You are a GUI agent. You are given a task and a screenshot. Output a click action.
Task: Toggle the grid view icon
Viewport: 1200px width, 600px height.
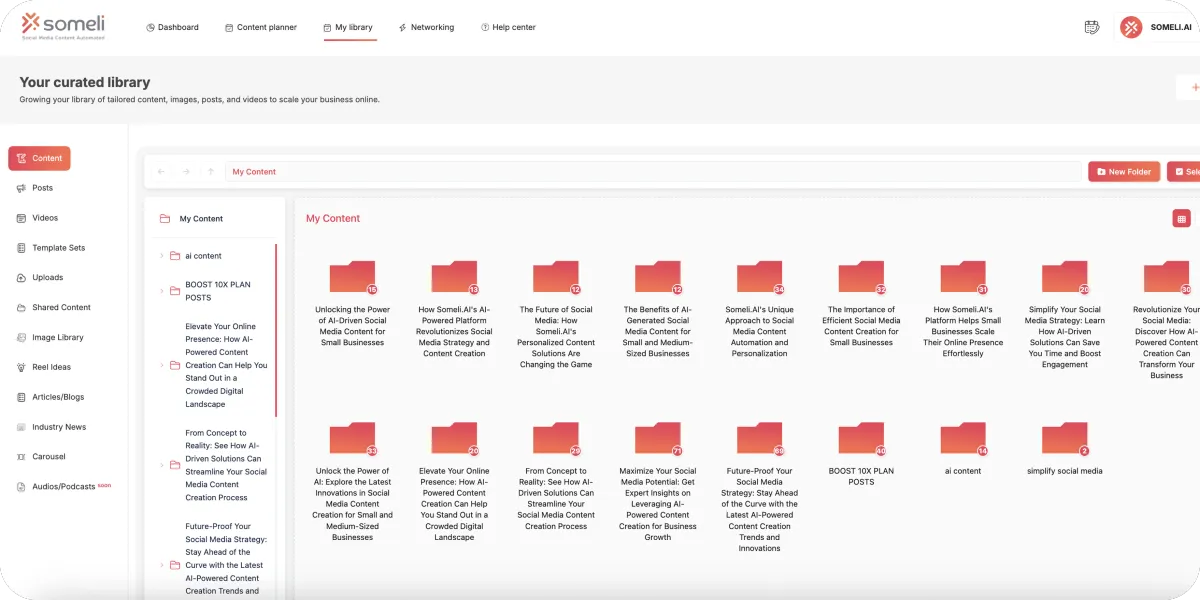(x=1181, y=218)
